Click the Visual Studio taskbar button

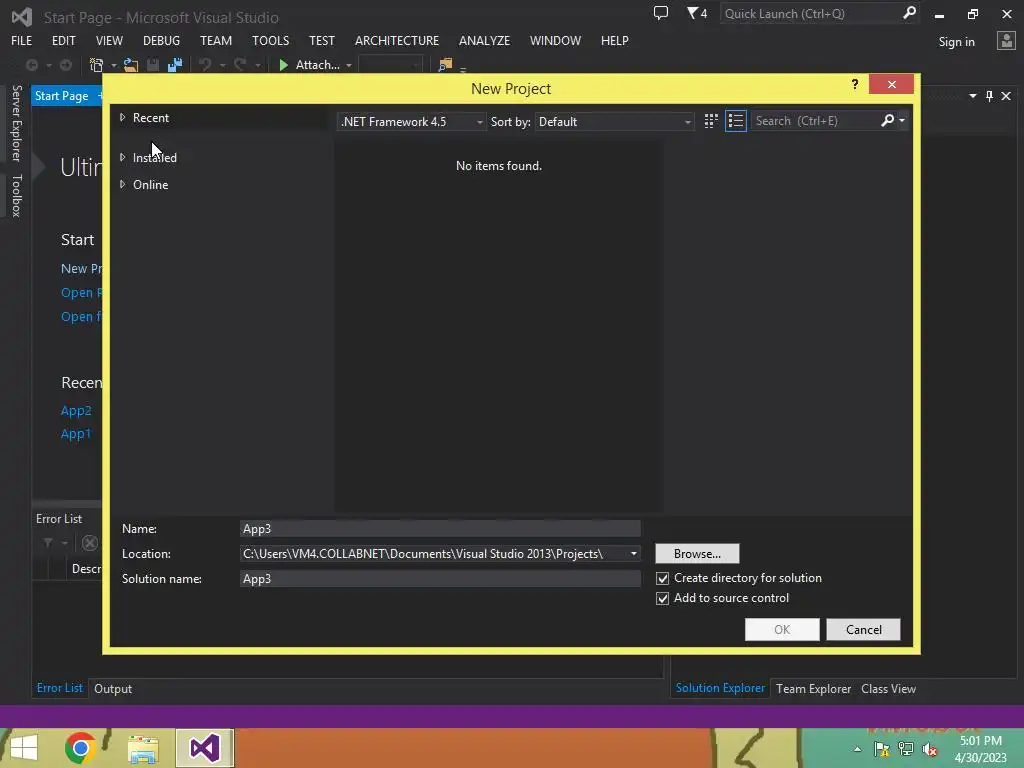pyautogui.click(x=204, y=748)
